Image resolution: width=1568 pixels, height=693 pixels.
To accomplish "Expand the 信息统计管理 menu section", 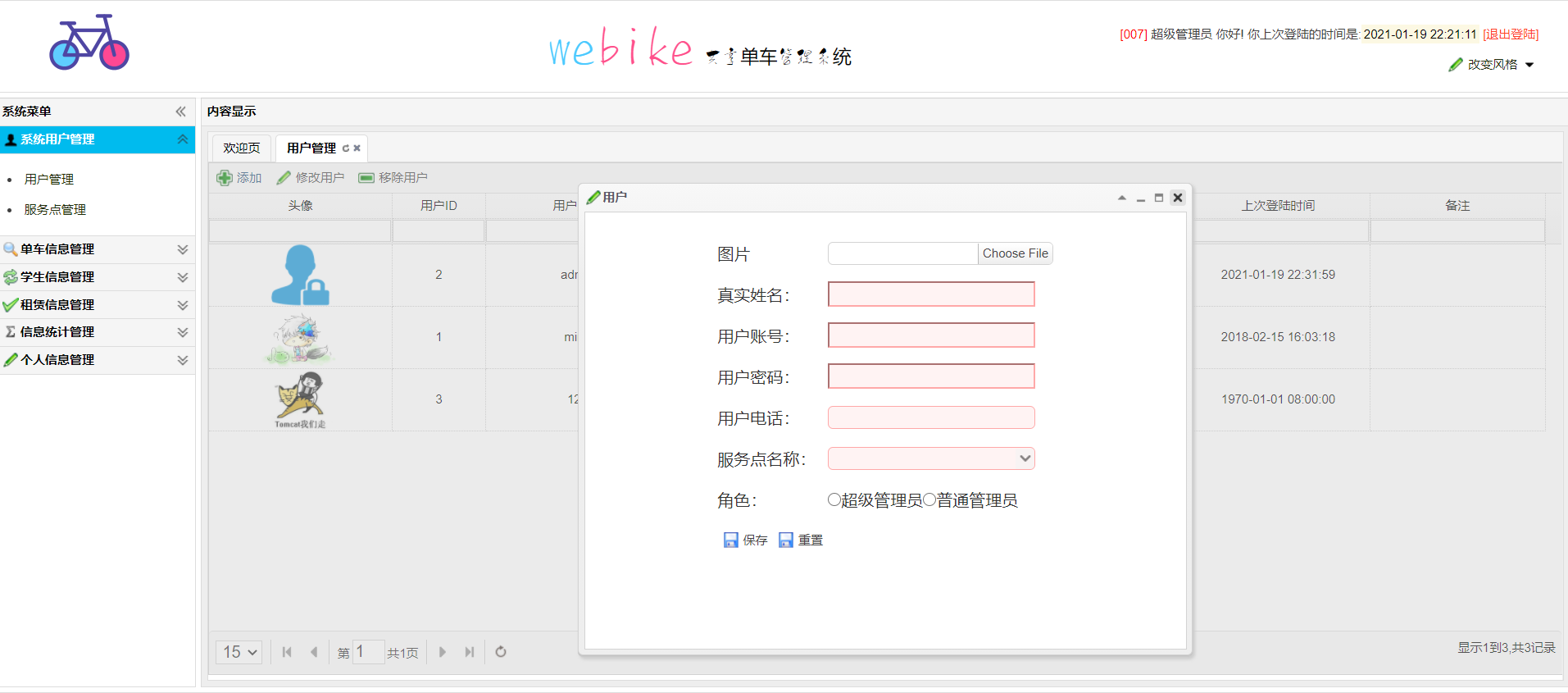I will pos(98,332).
